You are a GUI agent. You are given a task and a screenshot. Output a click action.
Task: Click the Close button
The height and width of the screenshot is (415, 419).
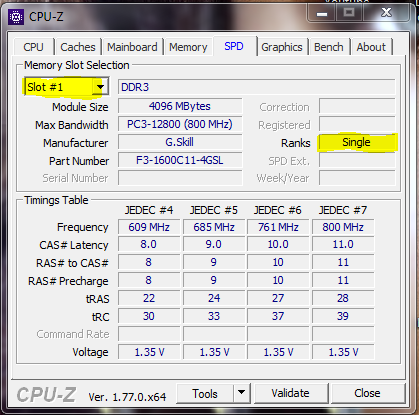(x=367, y=393)
